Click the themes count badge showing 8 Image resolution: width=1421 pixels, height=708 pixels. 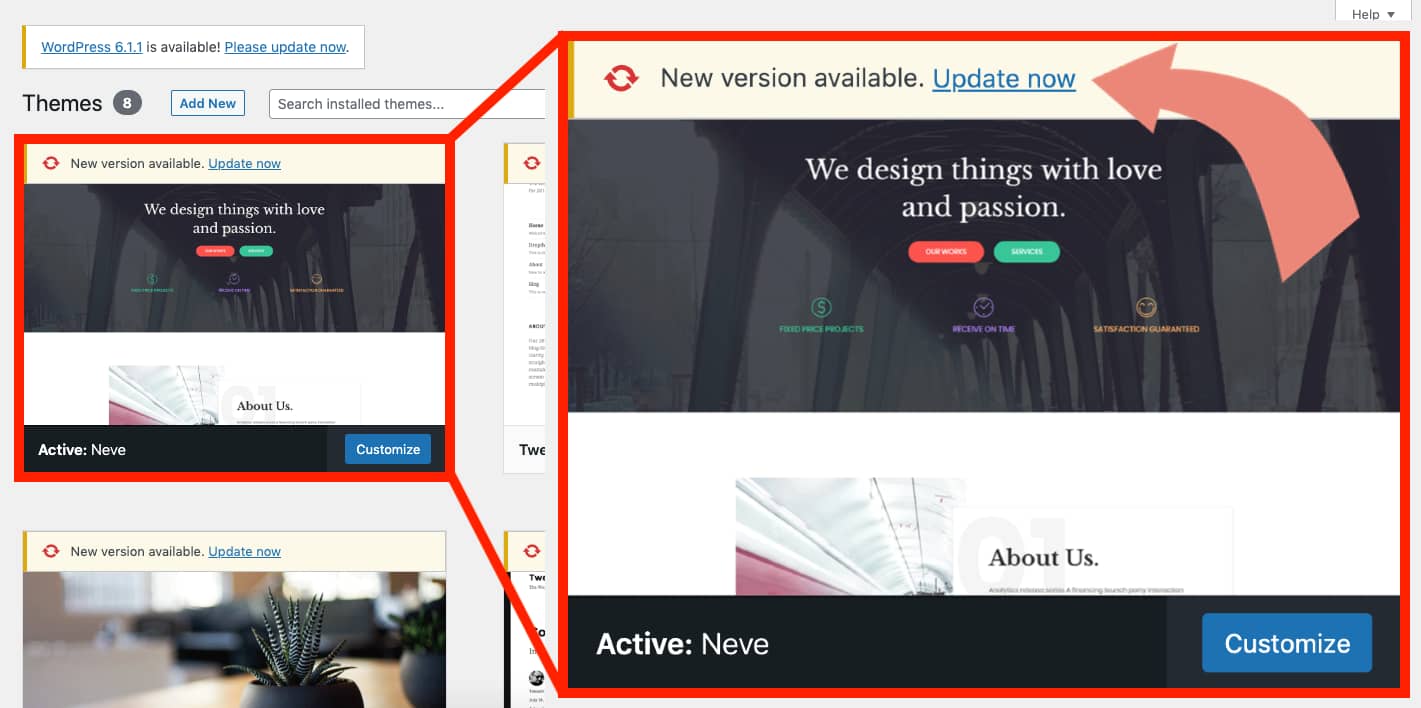tap(127, 103)
